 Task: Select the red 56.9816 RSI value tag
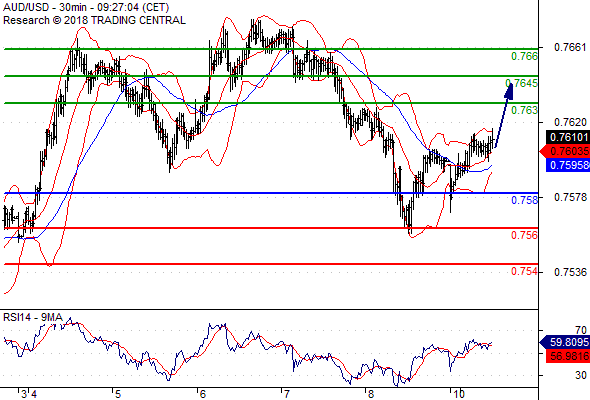pos(568,356)
